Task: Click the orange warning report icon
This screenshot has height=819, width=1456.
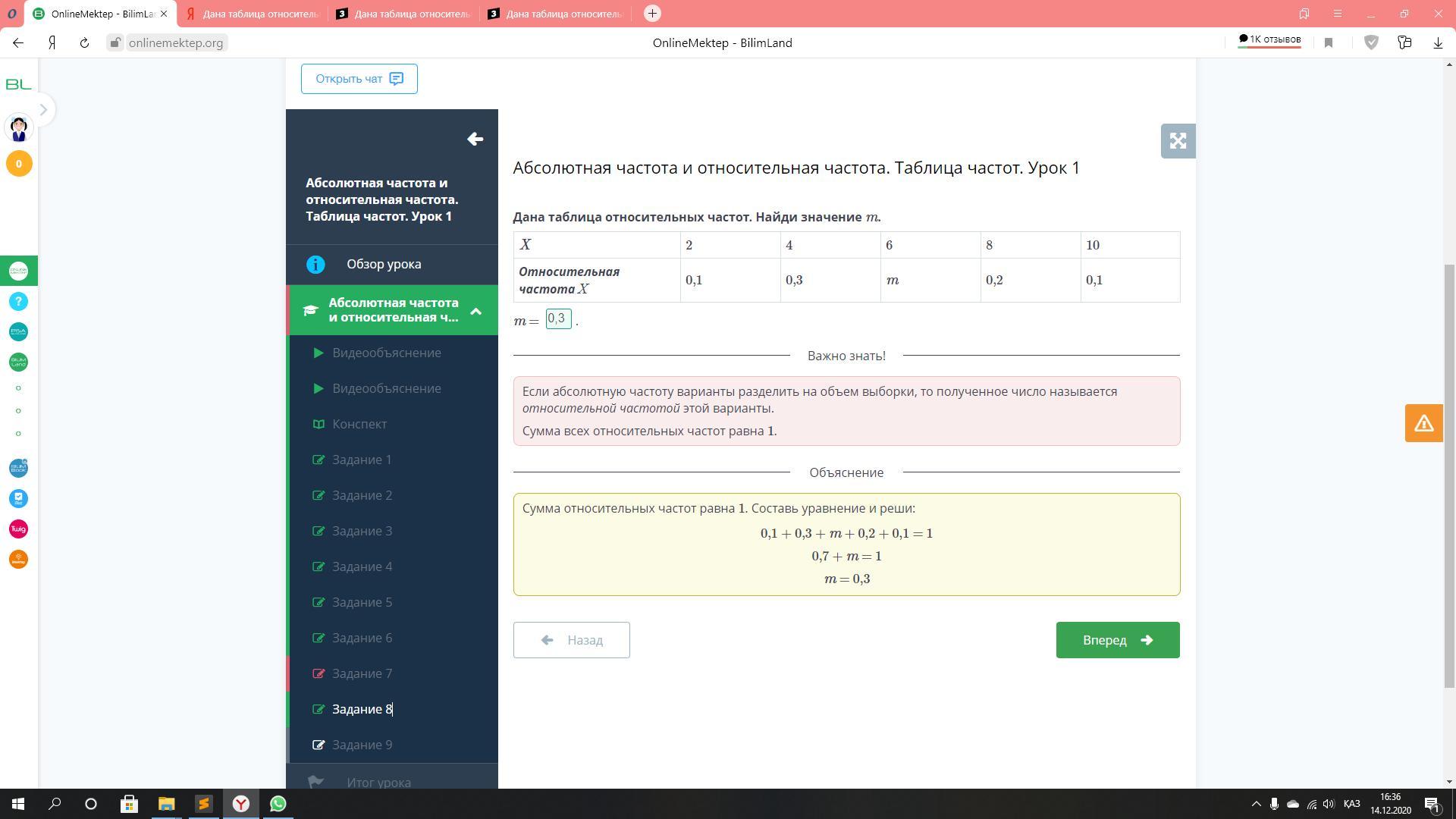Action: tap(1423, 423)
